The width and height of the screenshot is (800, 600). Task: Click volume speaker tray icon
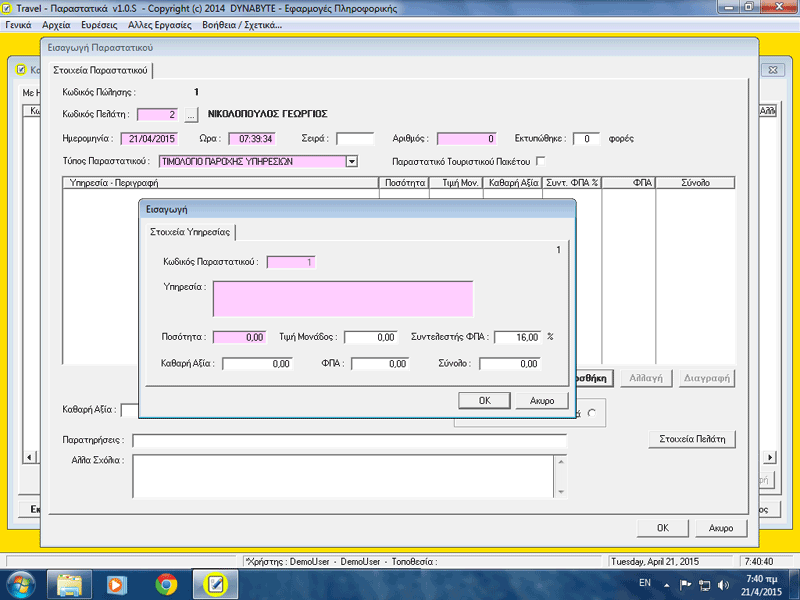click(x=722, y=585)
